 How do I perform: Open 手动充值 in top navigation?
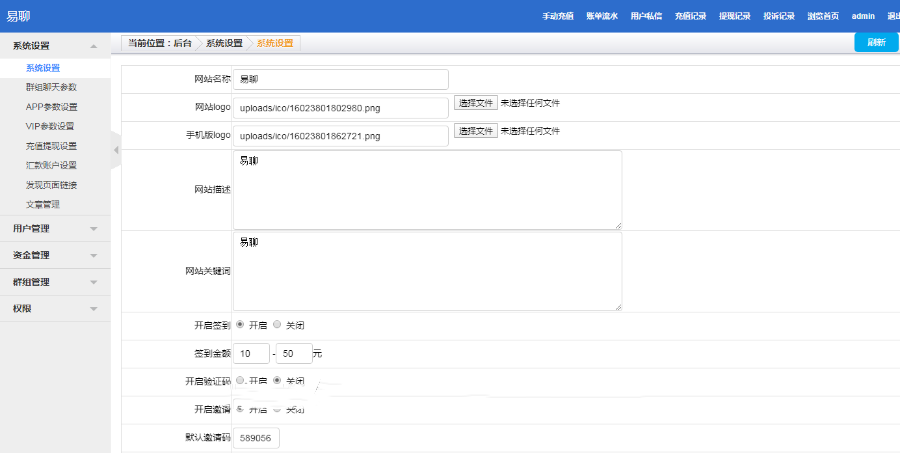pos(558,16)
